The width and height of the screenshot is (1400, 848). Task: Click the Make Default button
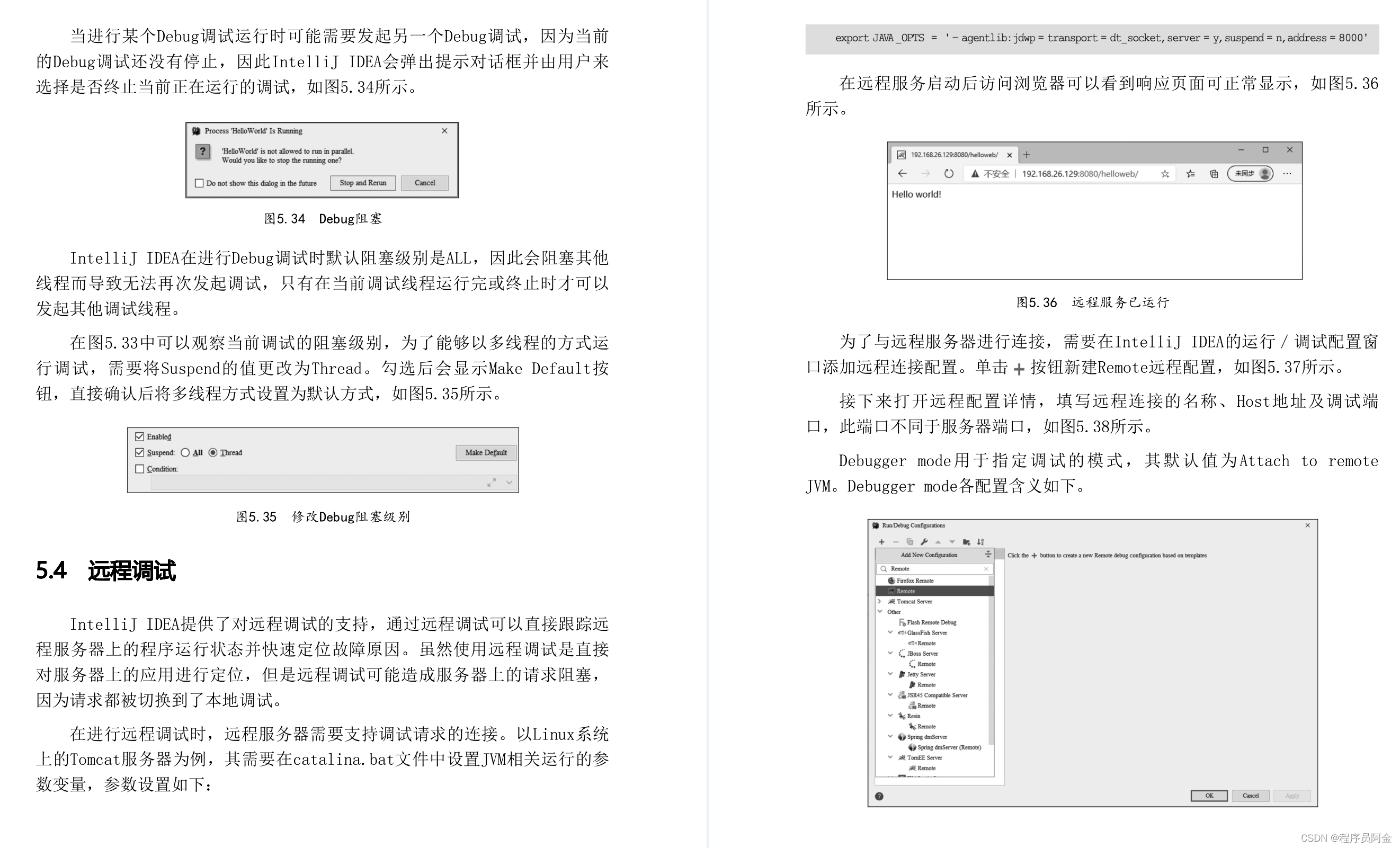pos(487,451)
